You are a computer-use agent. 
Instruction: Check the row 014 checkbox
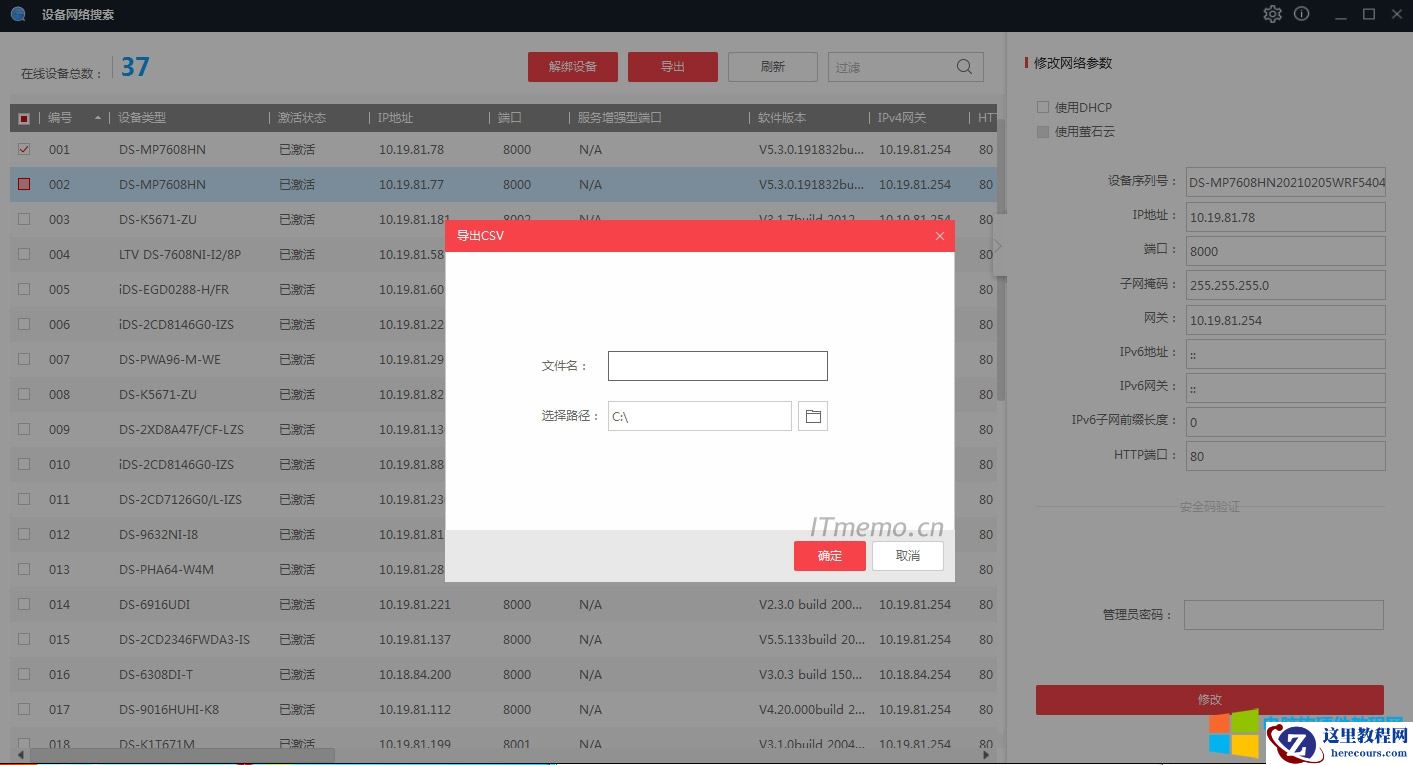(x=24, y=604)
